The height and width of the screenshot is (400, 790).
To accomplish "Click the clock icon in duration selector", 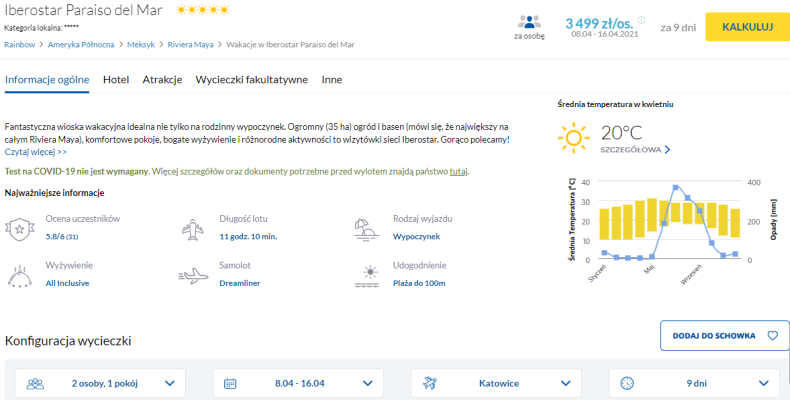I will pyautogui.click(x=627, y=383).
